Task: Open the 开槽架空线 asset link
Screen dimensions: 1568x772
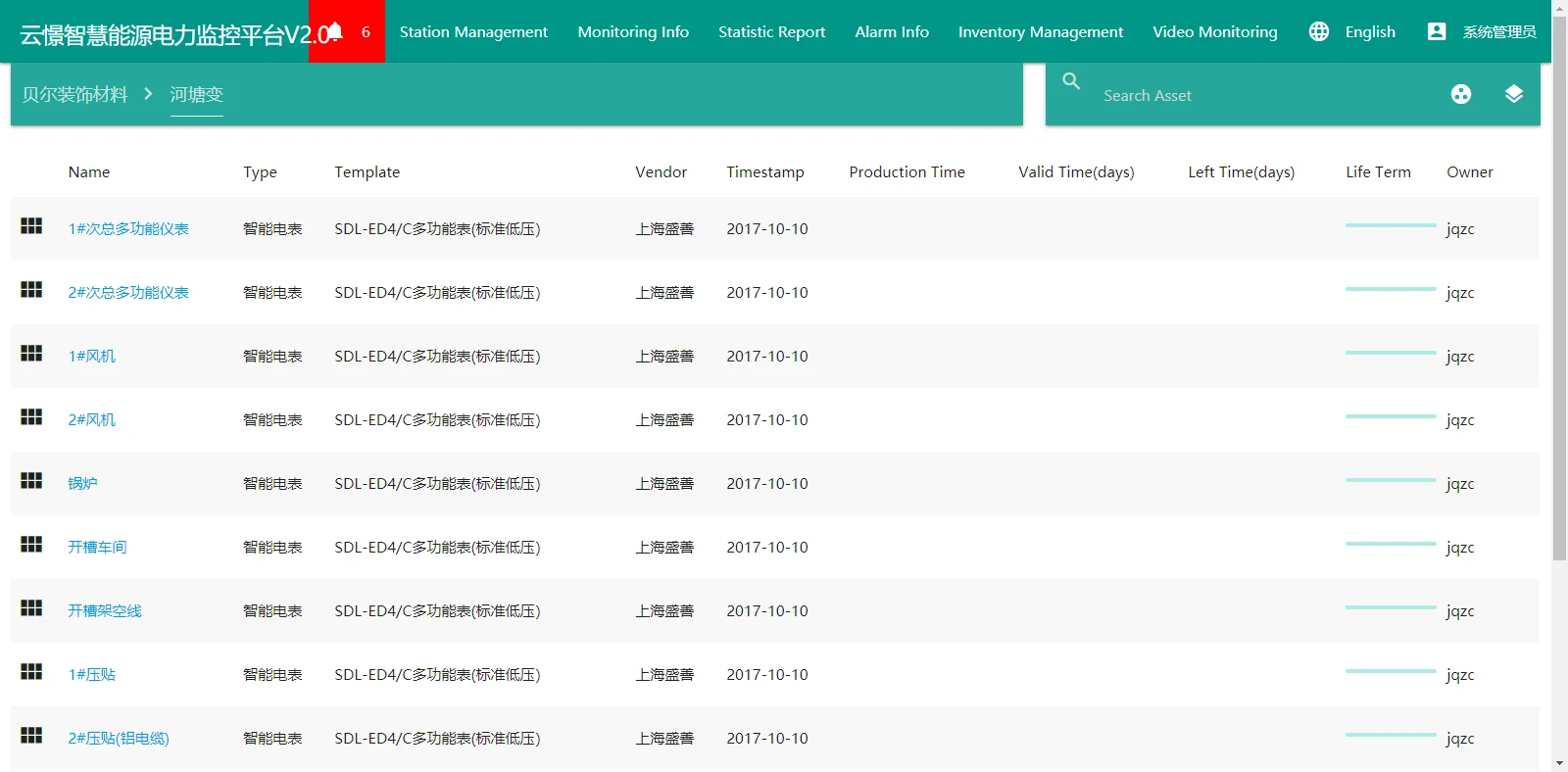Action: click(105, 611)
